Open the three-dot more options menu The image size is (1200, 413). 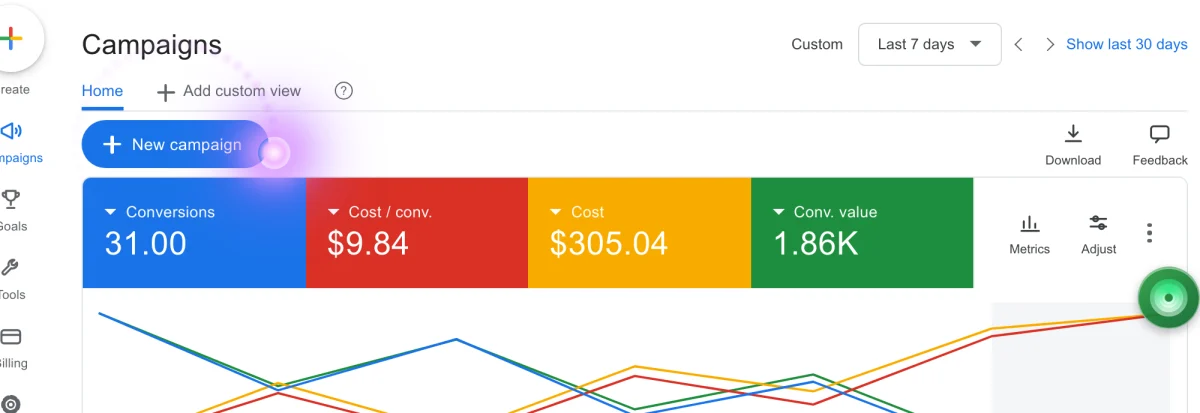(x=1150, y=233)
